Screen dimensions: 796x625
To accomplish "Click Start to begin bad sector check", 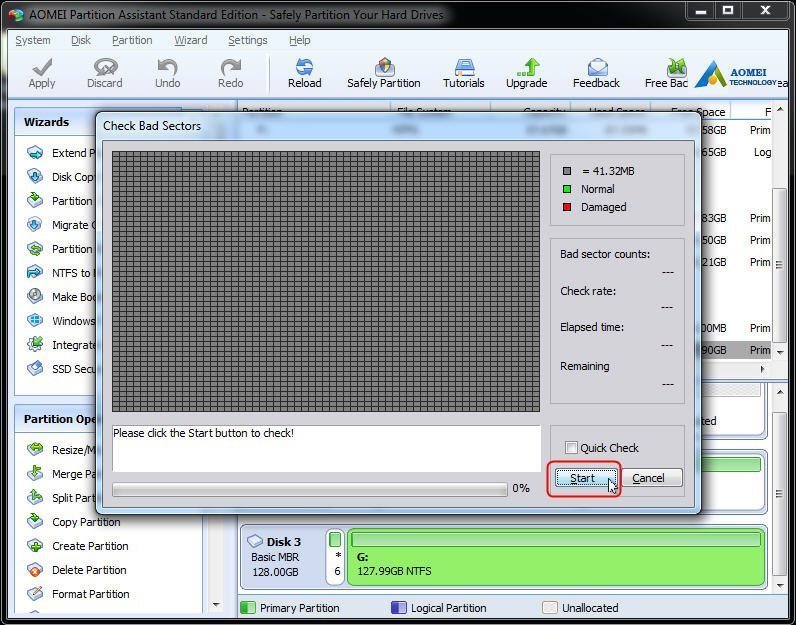I will 585,478.
